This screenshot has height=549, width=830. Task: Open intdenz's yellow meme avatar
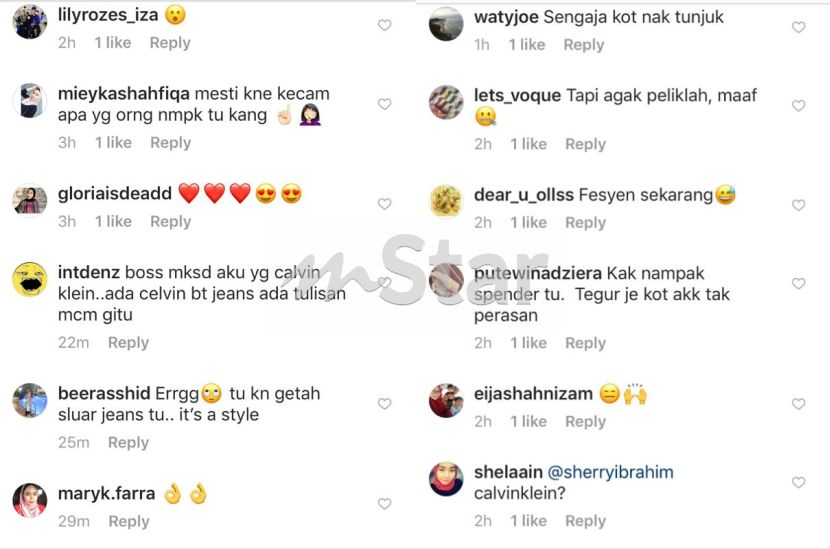coord(30,279)
